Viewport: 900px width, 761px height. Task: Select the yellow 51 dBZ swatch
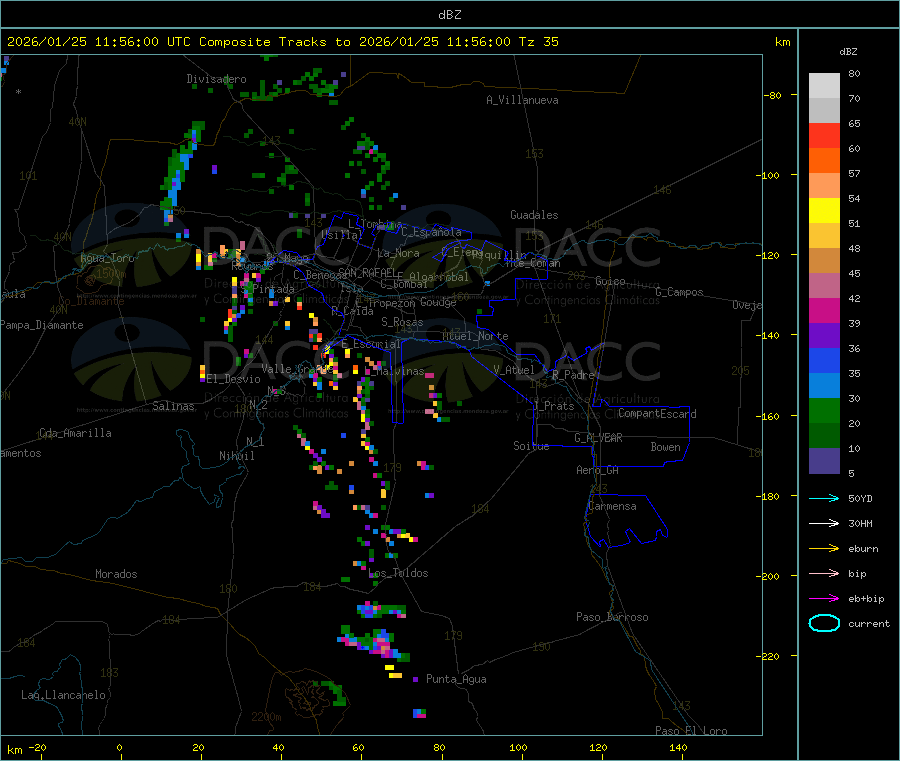[824, 211]
